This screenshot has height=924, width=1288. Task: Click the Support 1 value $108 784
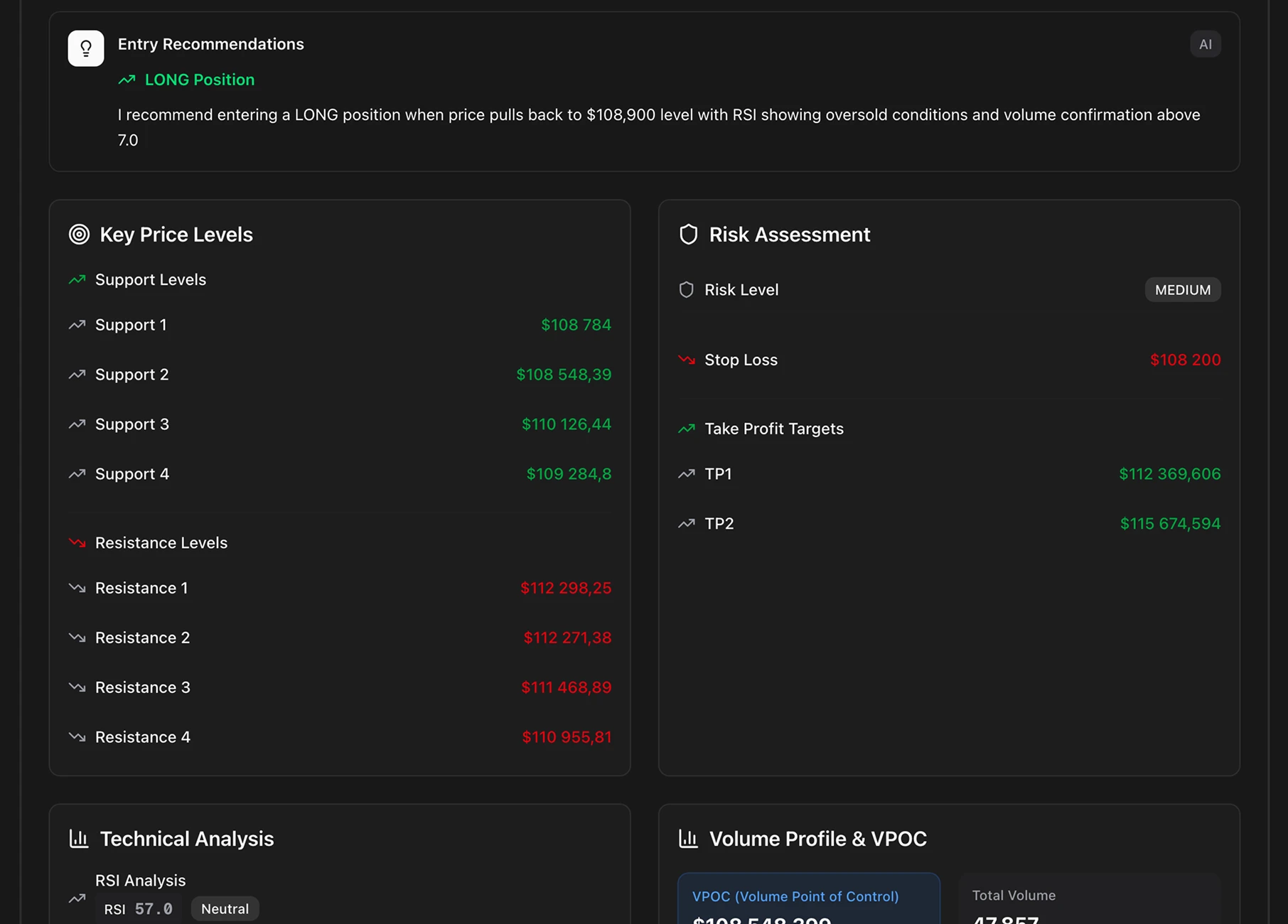coord(576,325)
